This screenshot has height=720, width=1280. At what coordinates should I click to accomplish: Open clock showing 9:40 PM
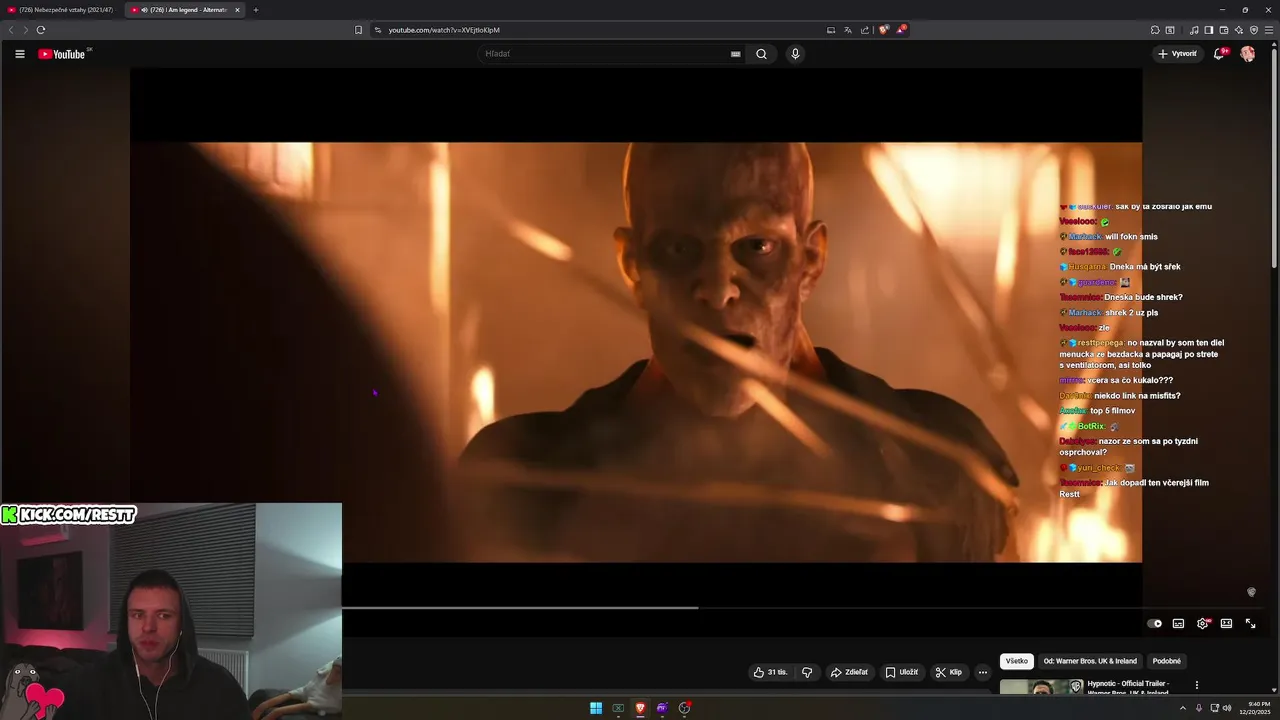pos(1256,708)
